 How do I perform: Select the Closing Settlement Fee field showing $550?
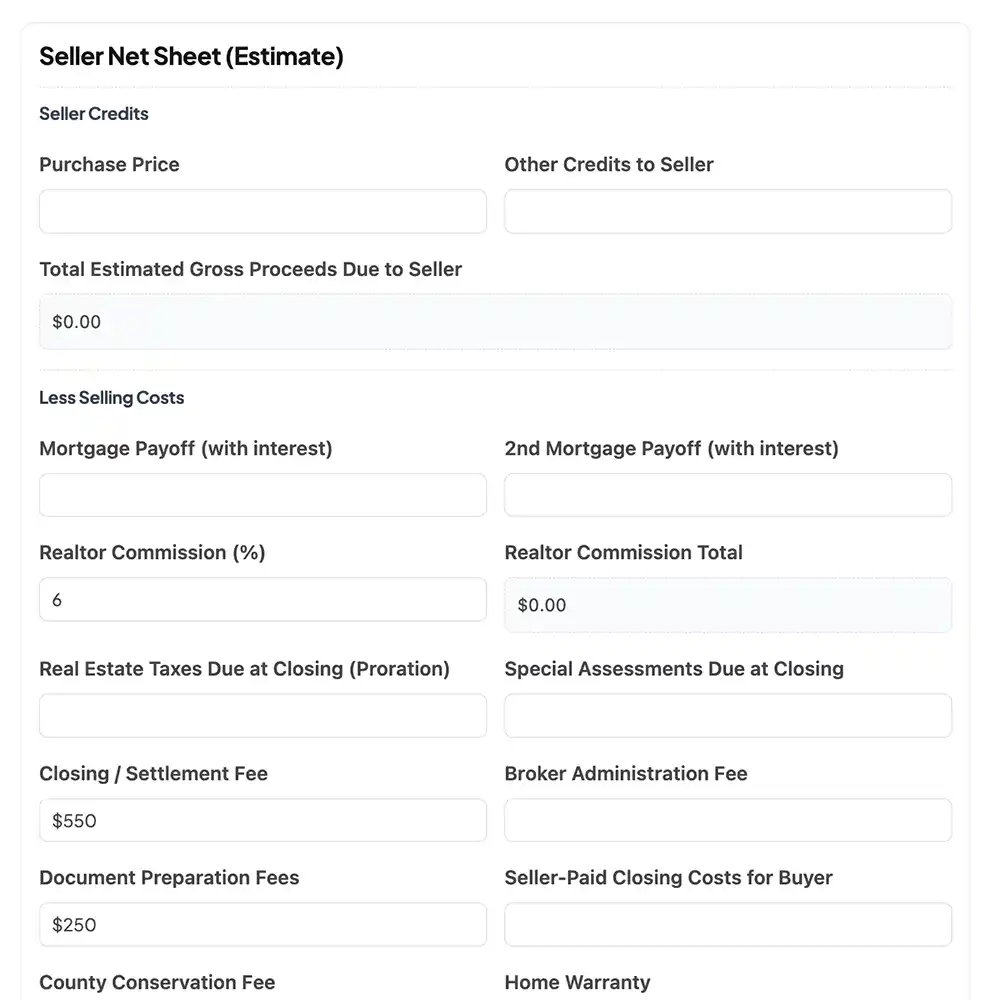pyautogui.click(x=262, y=820)
